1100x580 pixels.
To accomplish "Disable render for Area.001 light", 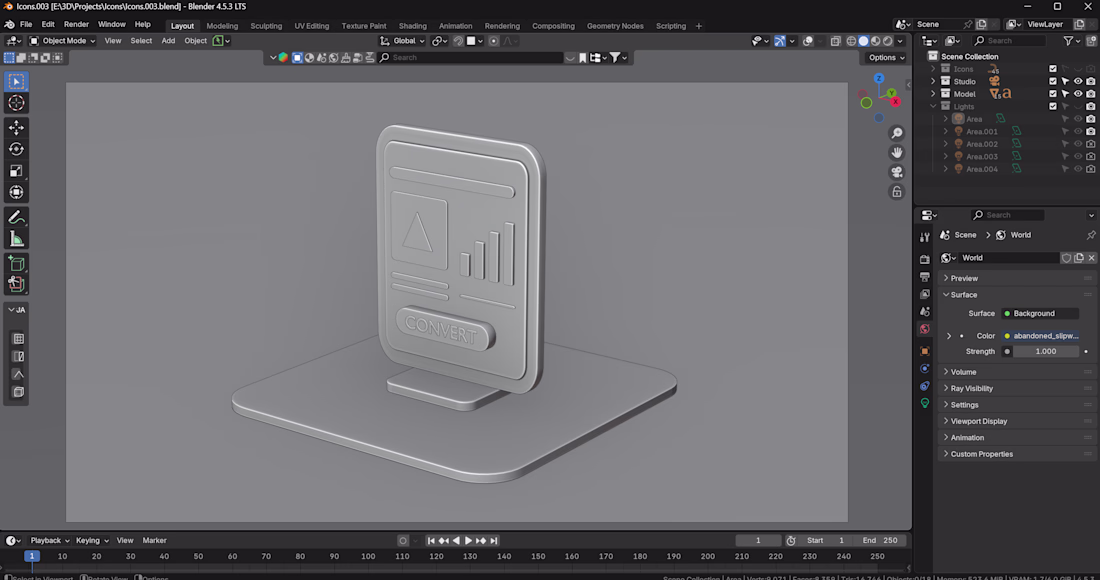I will (x=1090, y=131).
